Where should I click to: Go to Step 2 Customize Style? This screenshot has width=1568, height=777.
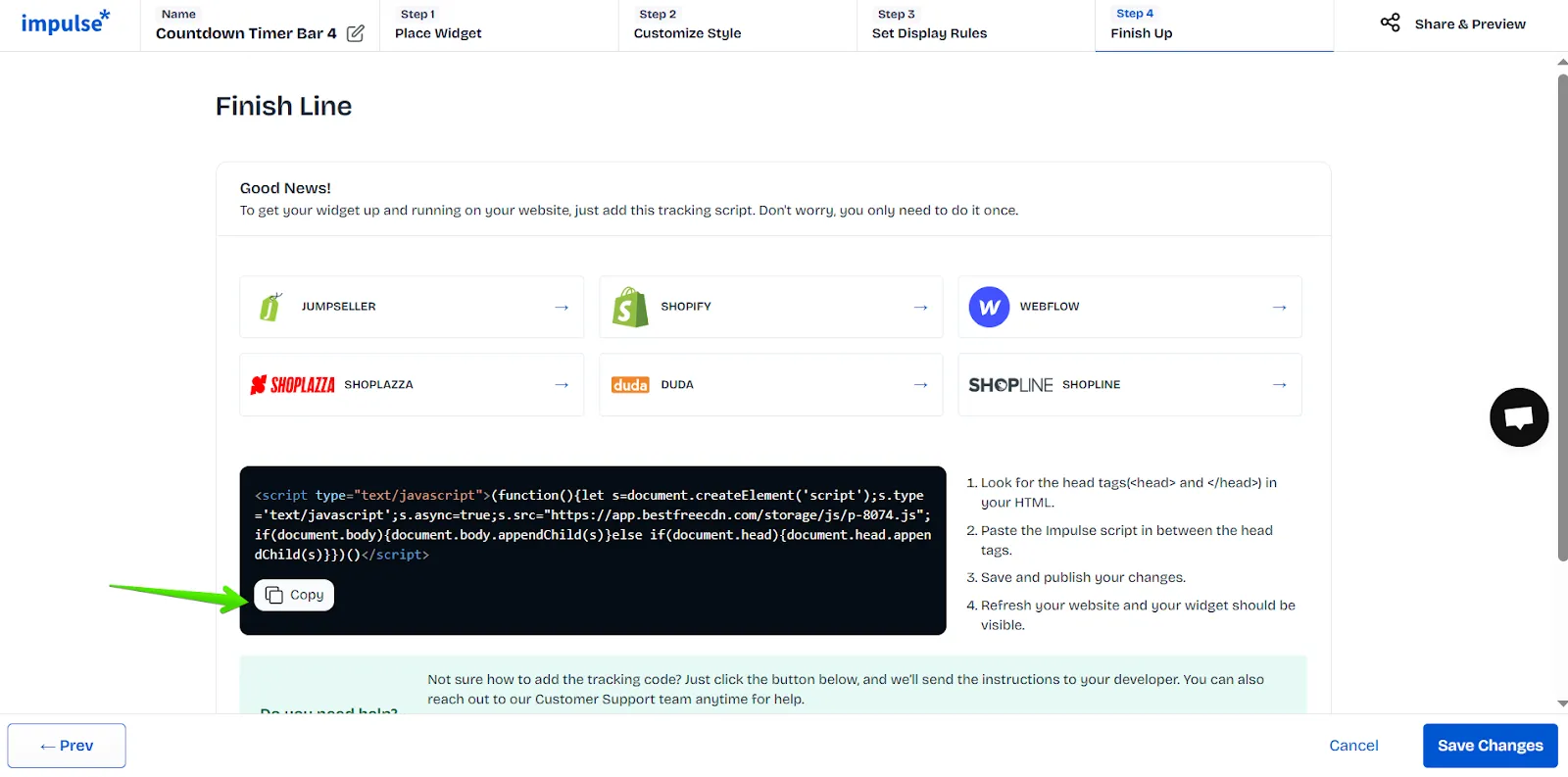tap(737, 25)
